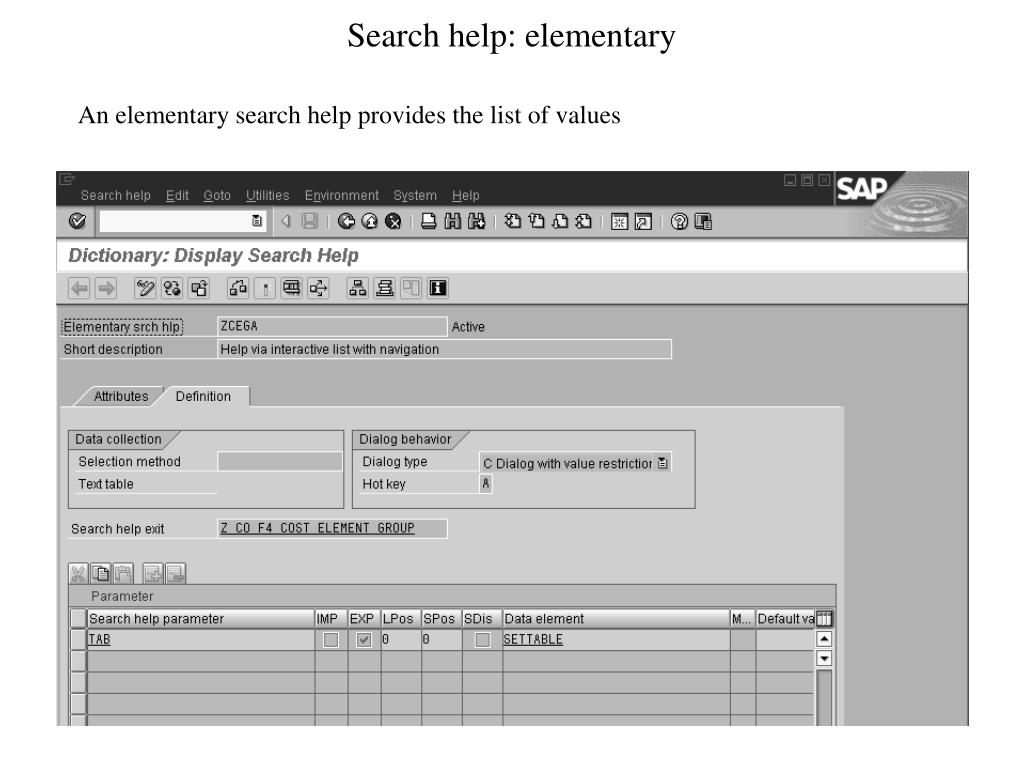
Task: Click the Other object icon
Action: (199, 288)
